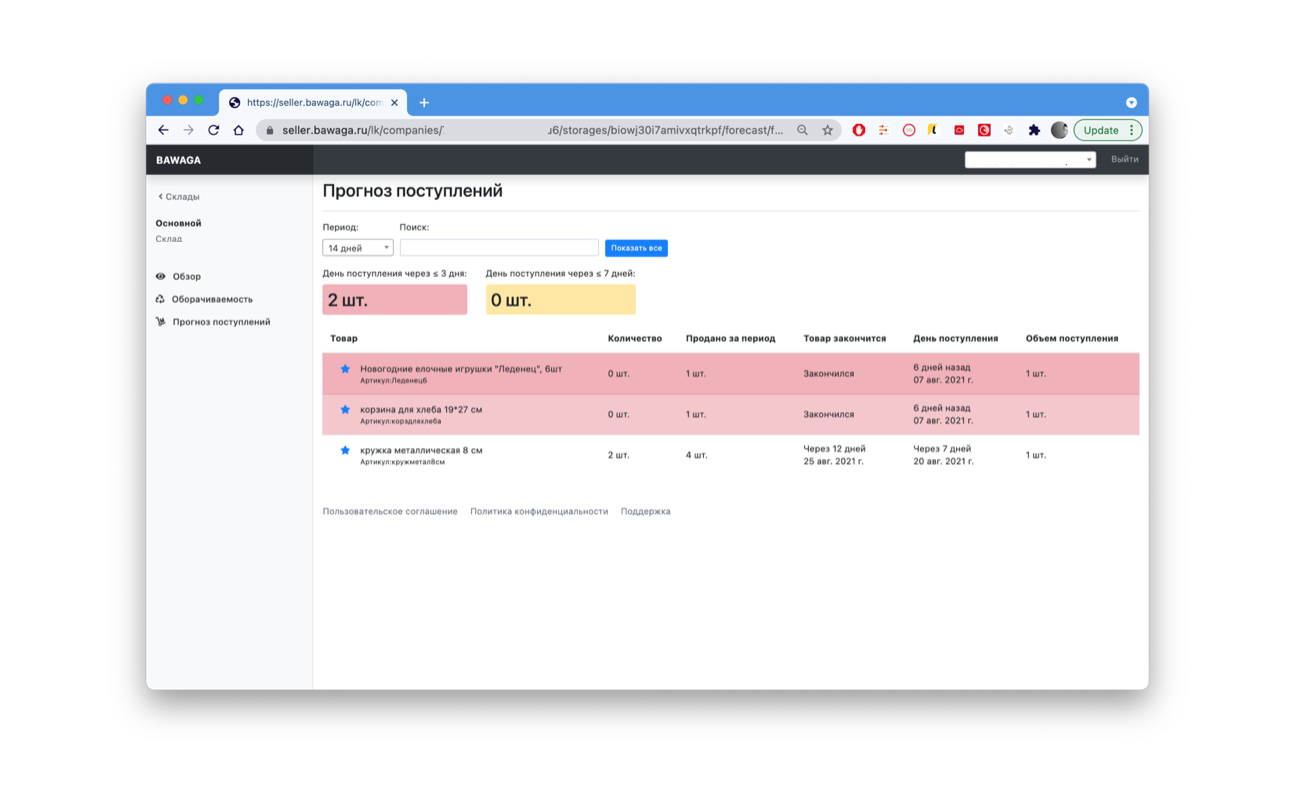Open the orange sliders extension icon

pos(883,130)
